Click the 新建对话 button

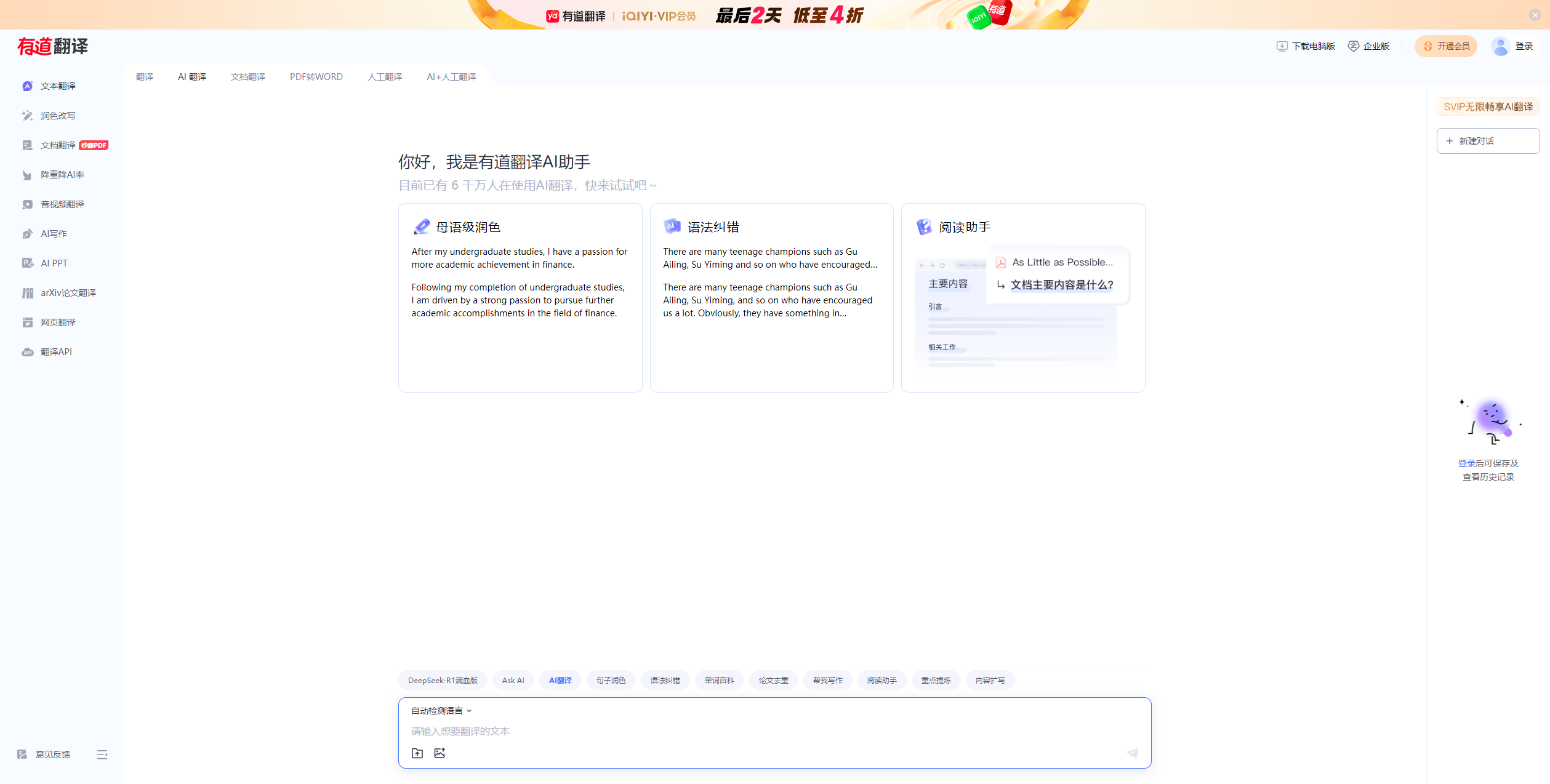point(1488,140)
